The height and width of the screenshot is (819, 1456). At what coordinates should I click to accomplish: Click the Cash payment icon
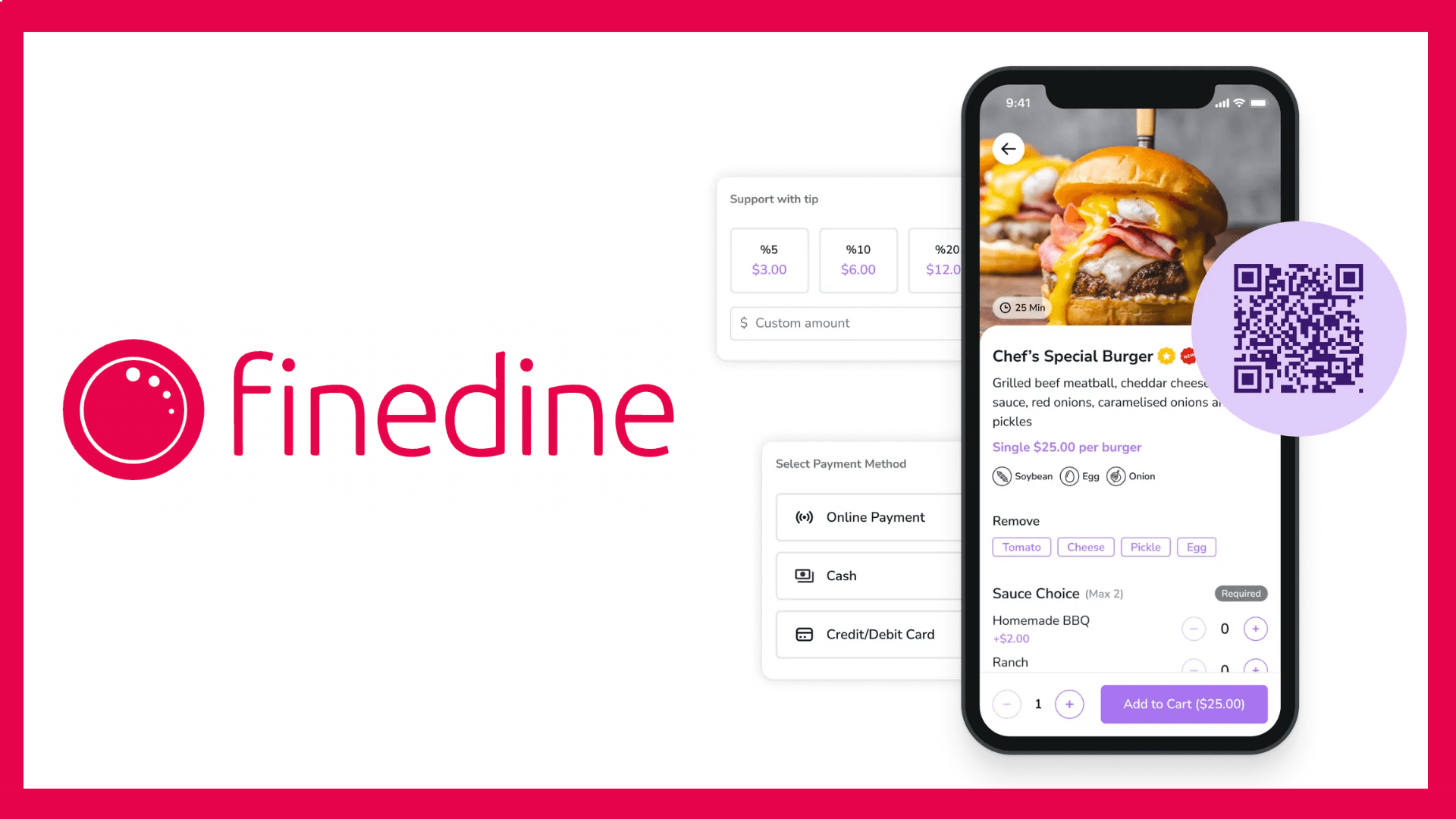coord(805,575)
